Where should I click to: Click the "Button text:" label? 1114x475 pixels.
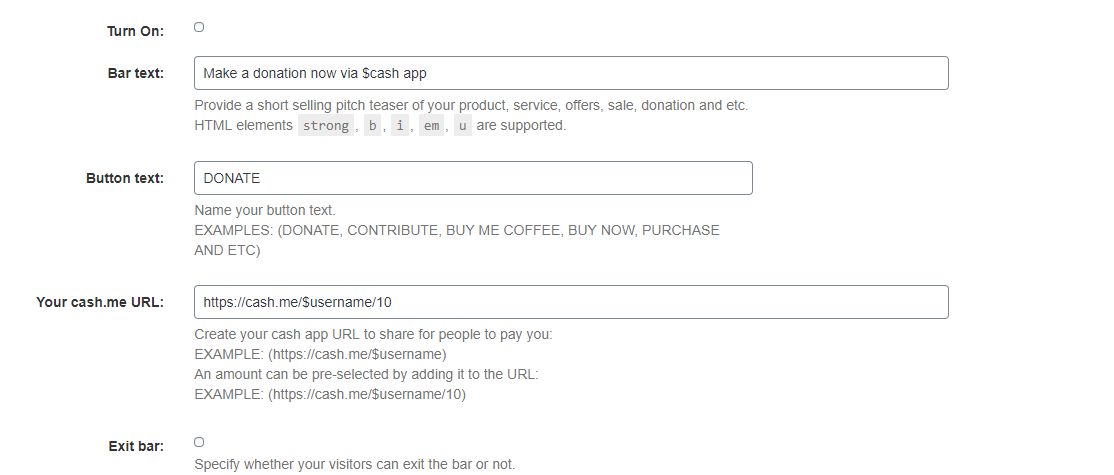[x=125, y=178]
